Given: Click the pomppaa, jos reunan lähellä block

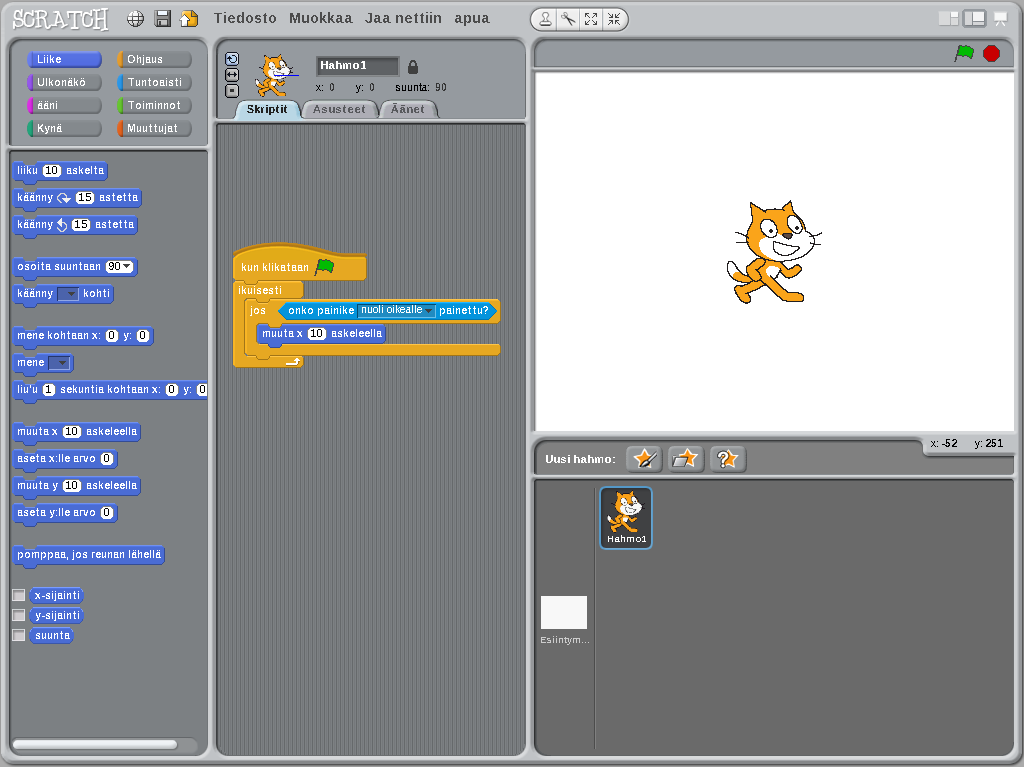Looking at the screenshot, I should click(89, 555).
